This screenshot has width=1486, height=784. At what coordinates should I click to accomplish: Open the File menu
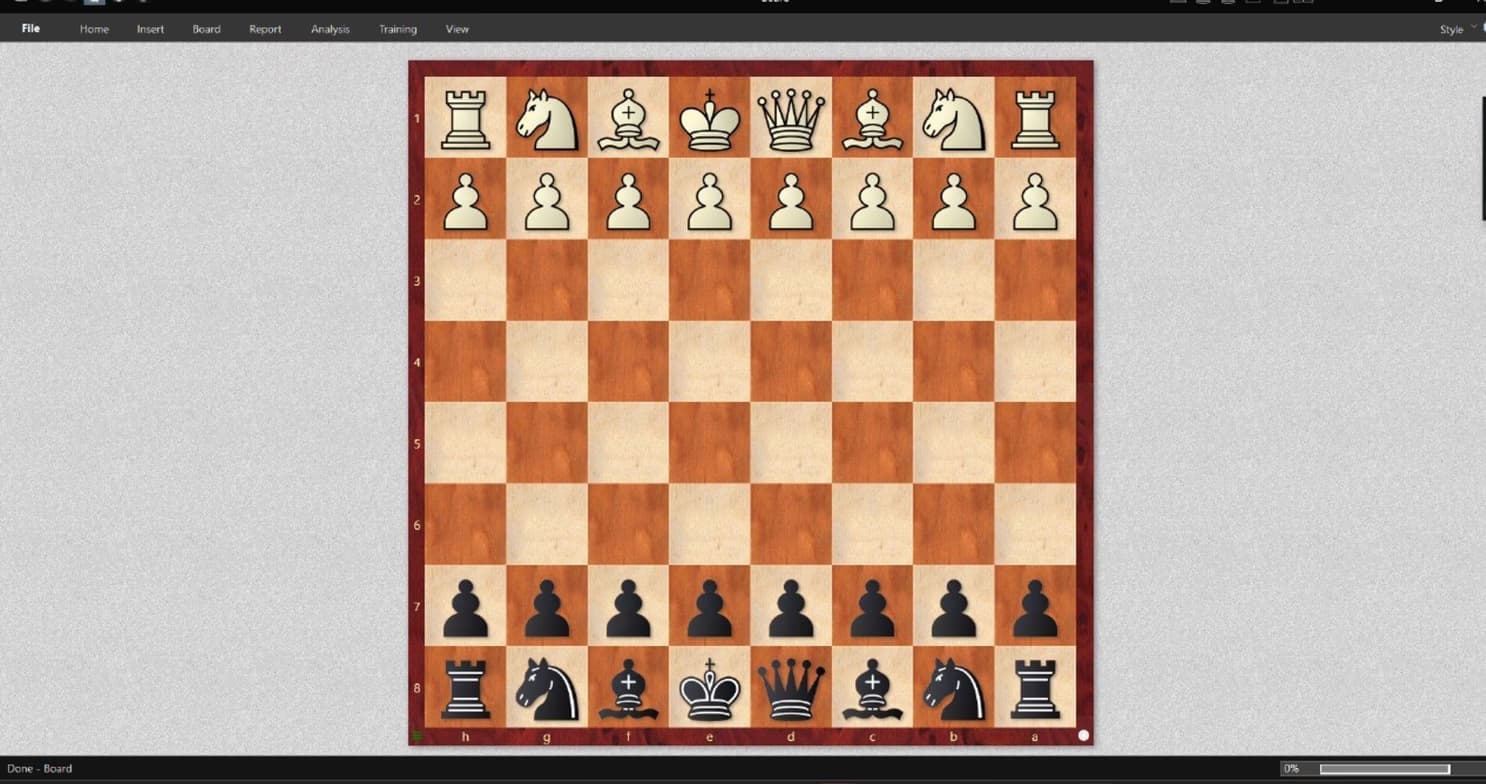tap(30, 29)
